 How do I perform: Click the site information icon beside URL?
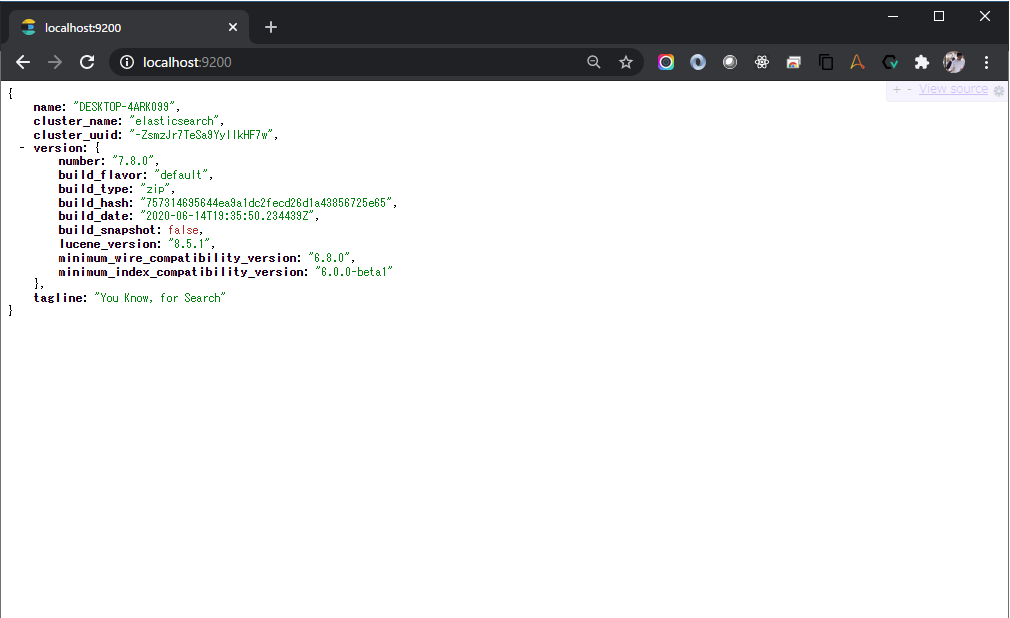coord(127,62)
